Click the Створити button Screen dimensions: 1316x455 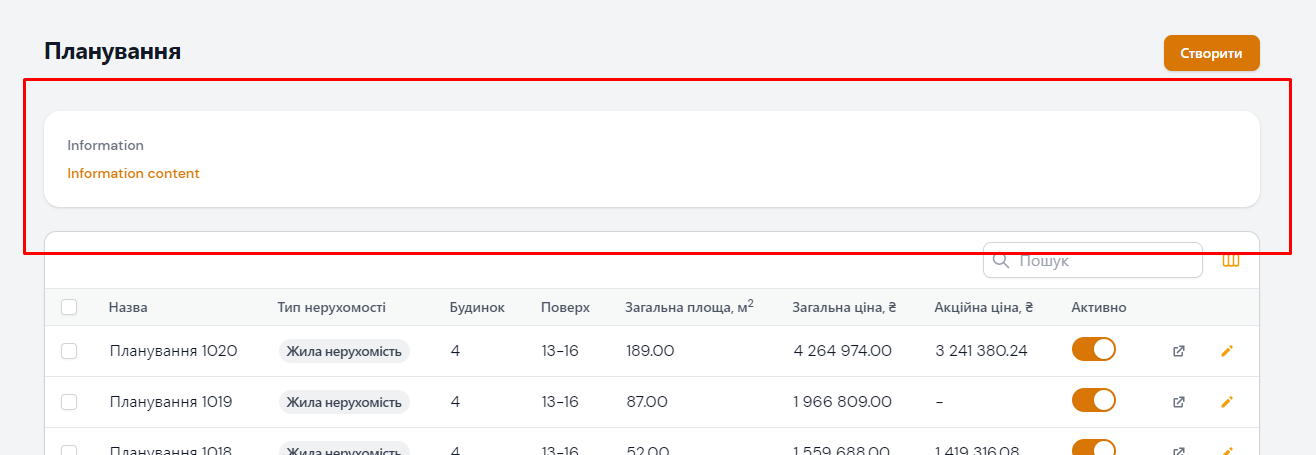[1211, 54]
